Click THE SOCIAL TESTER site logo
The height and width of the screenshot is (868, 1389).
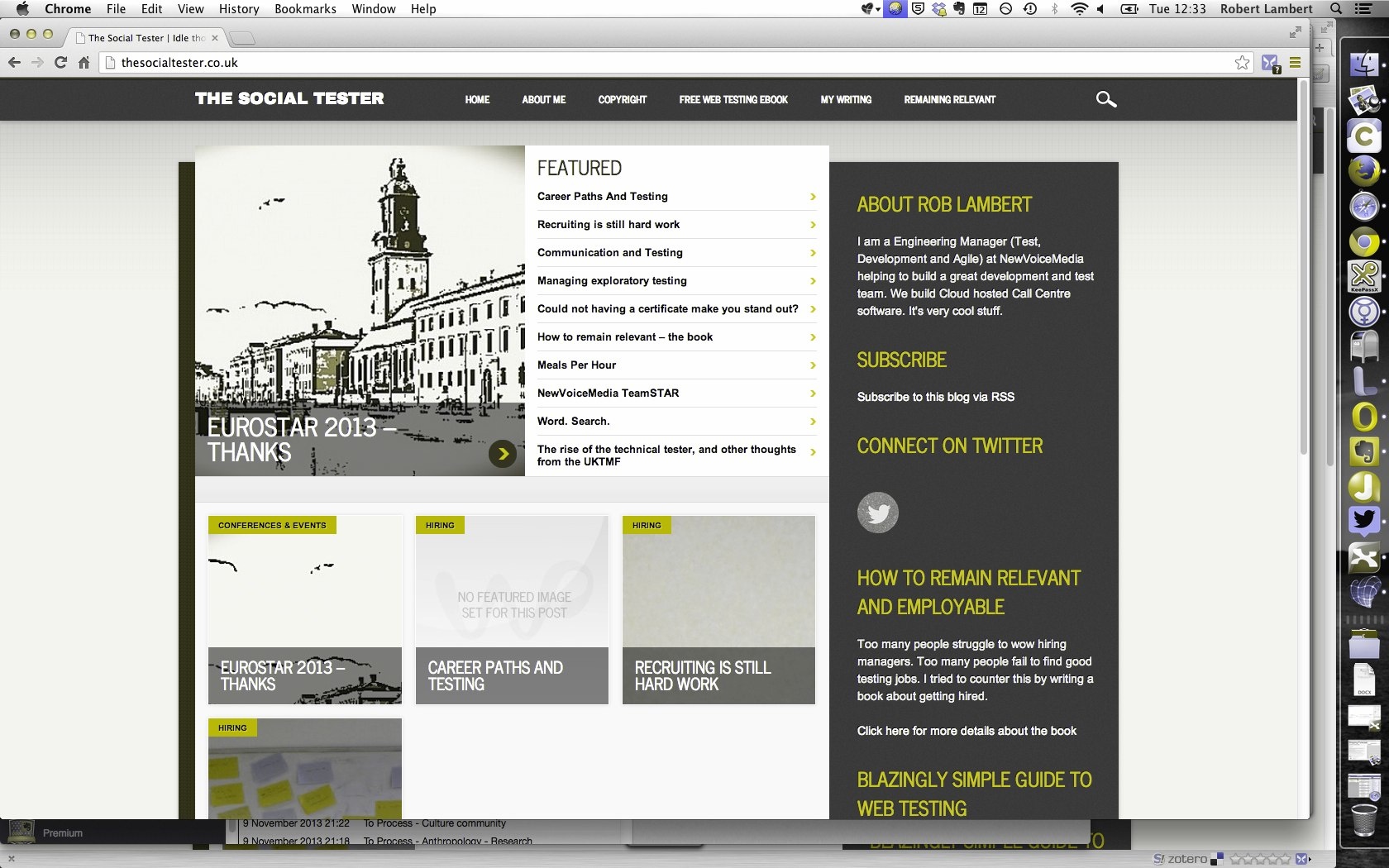tap(289, 98)
